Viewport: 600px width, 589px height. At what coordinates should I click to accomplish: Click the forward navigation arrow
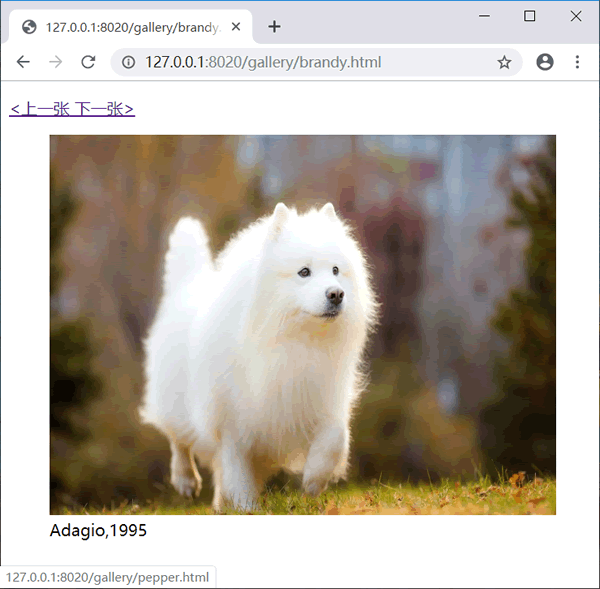coord(56,62)
